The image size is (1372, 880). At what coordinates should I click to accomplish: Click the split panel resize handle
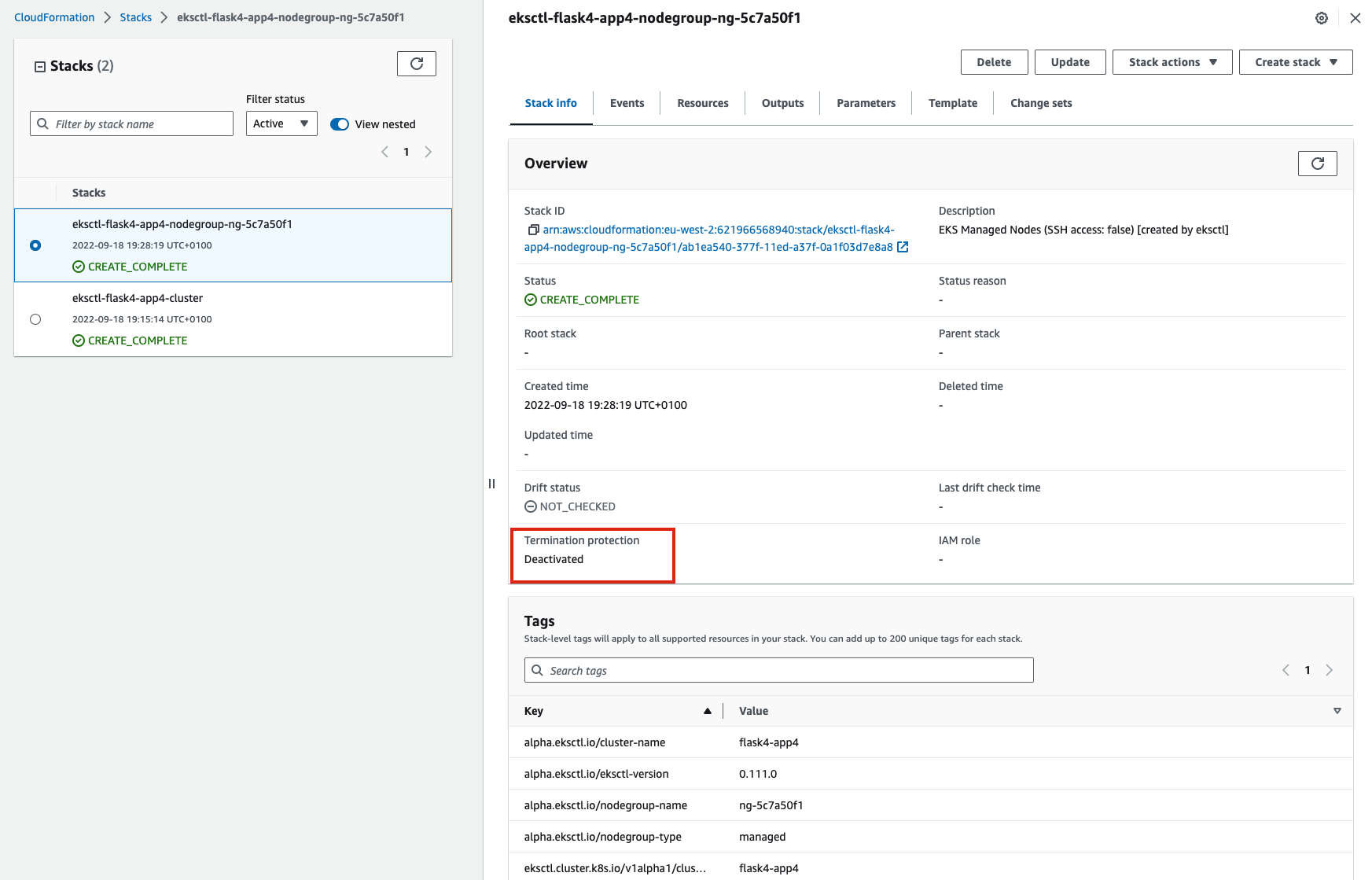(492, 484)
